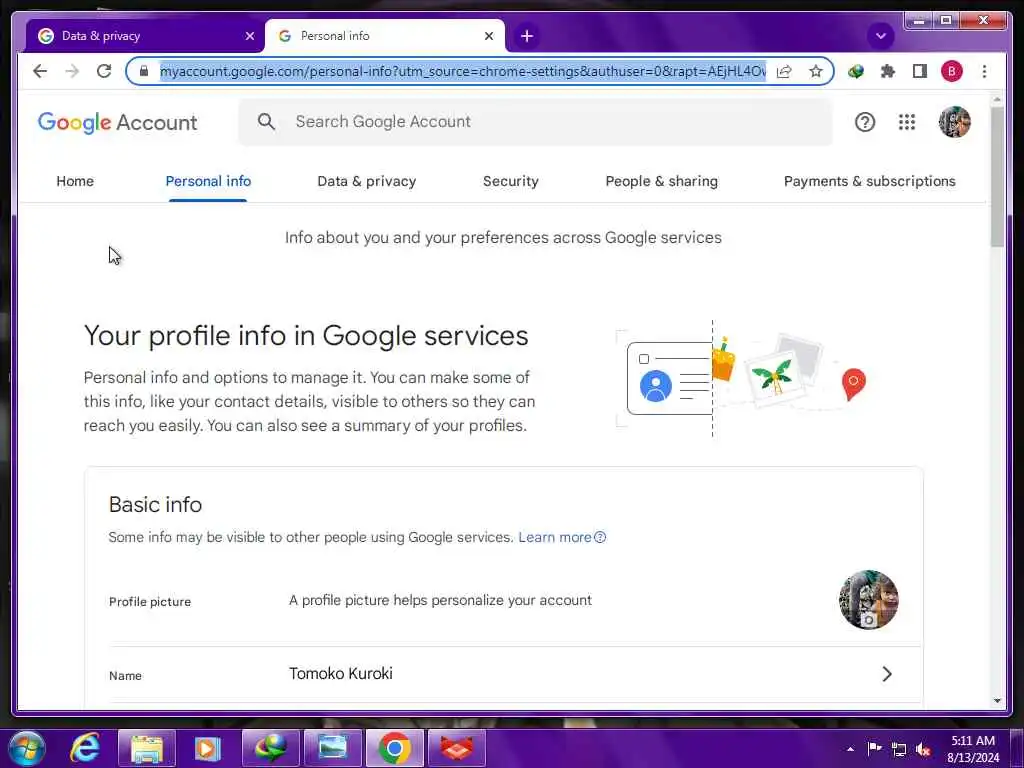Open the Data & privacy section
The height and width of the screenshot is (768, 1024).
366,182
